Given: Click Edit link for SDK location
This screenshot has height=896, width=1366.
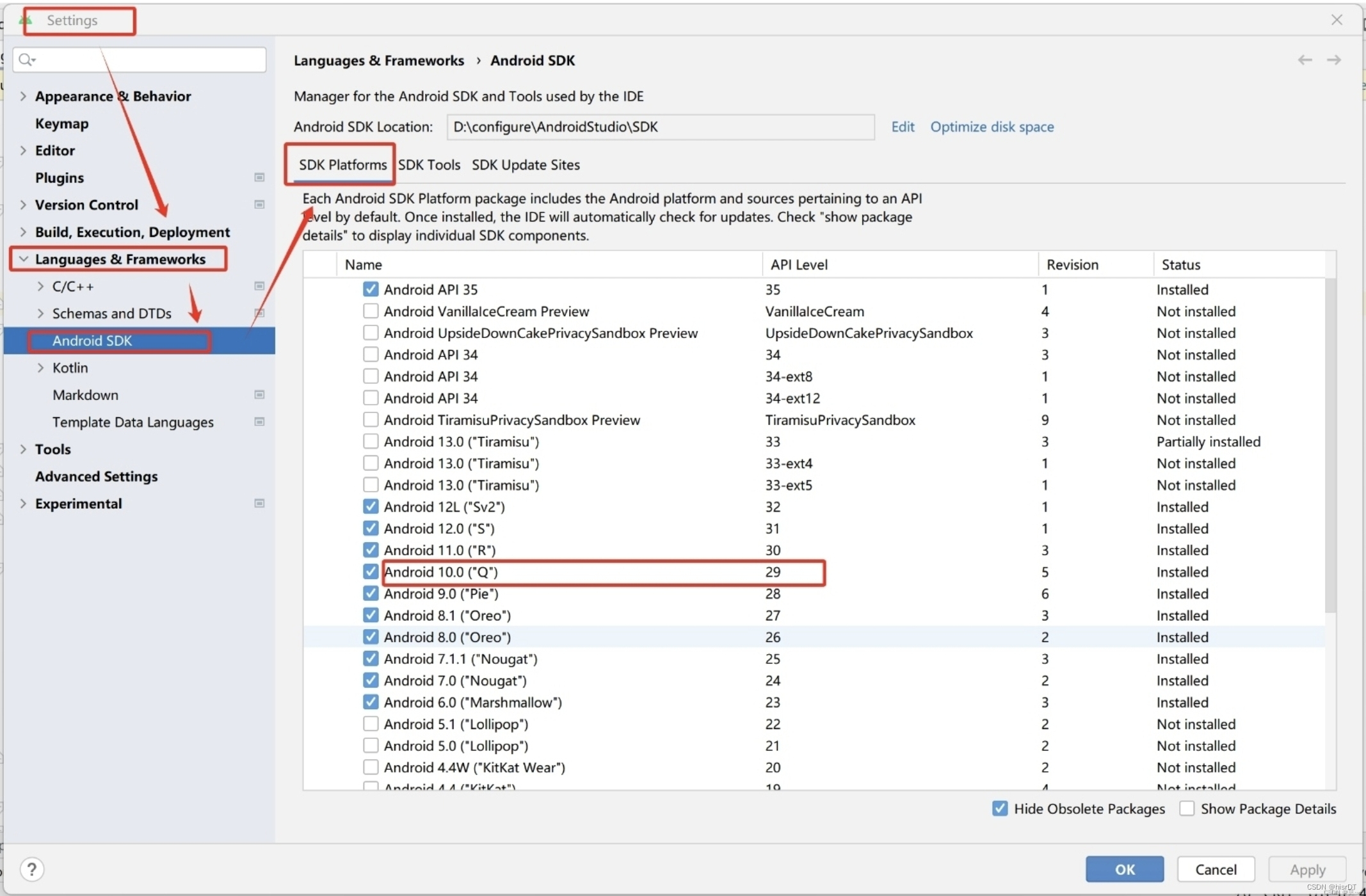Looking at the screenshot, I should 903,127.
